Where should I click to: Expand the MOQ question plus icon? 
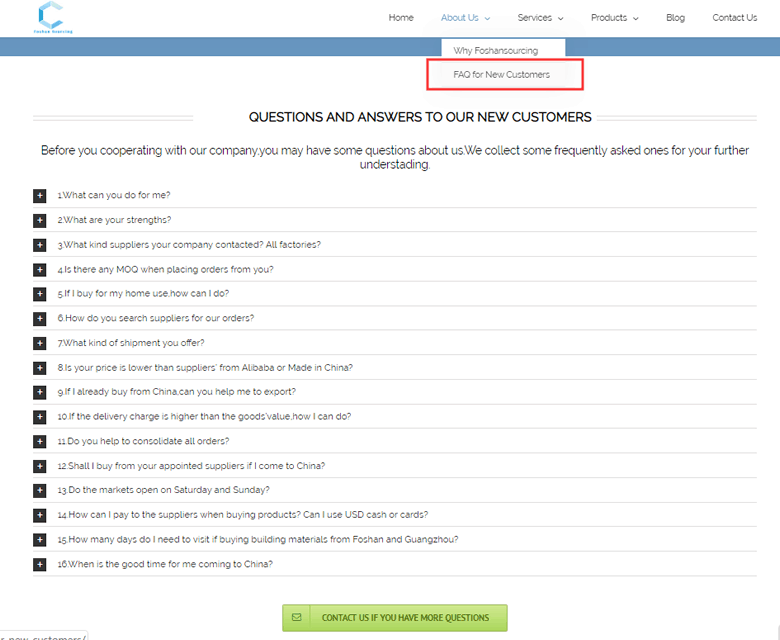point(40,270)
